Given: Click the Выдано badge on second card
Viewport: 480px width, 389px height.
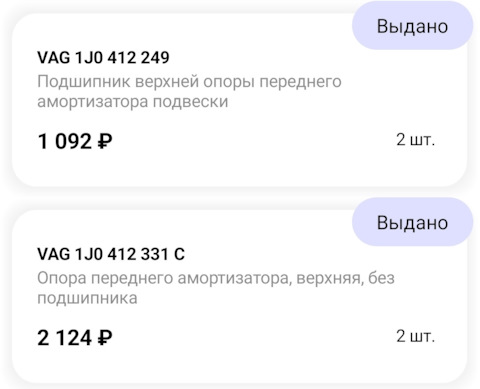Looking at the screenshot, I should coord(412,222).
